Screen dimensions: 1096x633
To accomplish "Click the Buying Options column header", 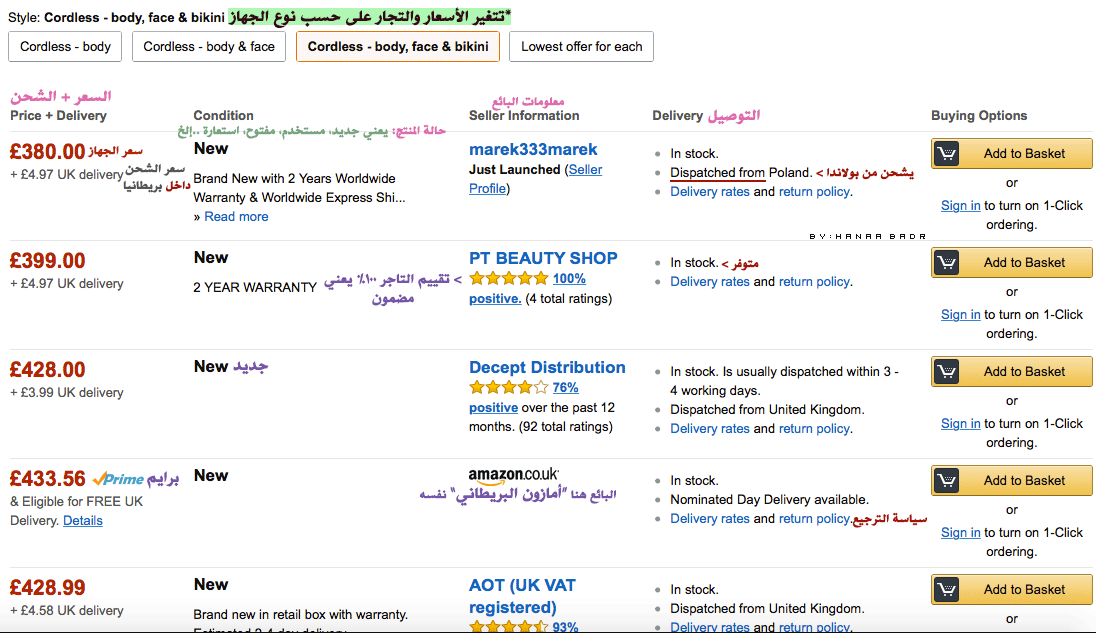I will click(979, 116).
